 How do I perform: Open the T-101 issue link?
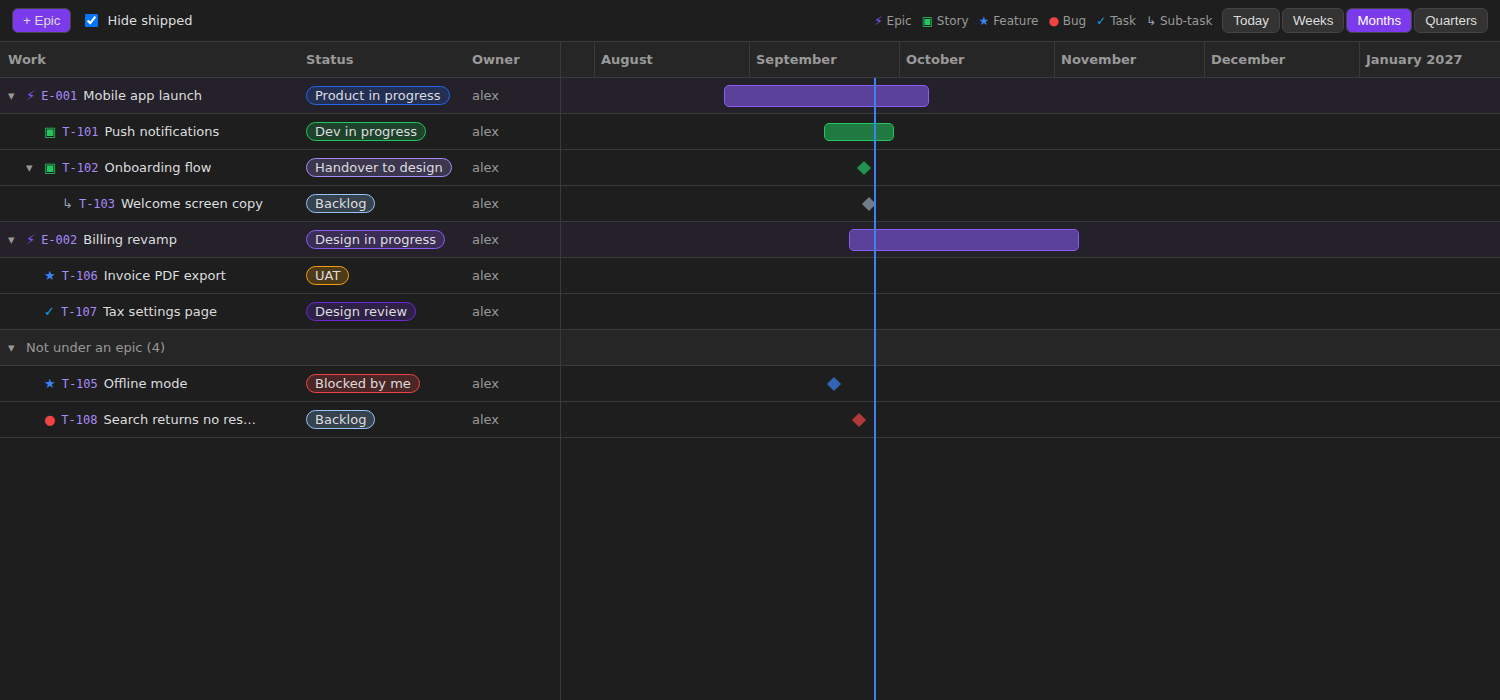(x=80, y=132)
